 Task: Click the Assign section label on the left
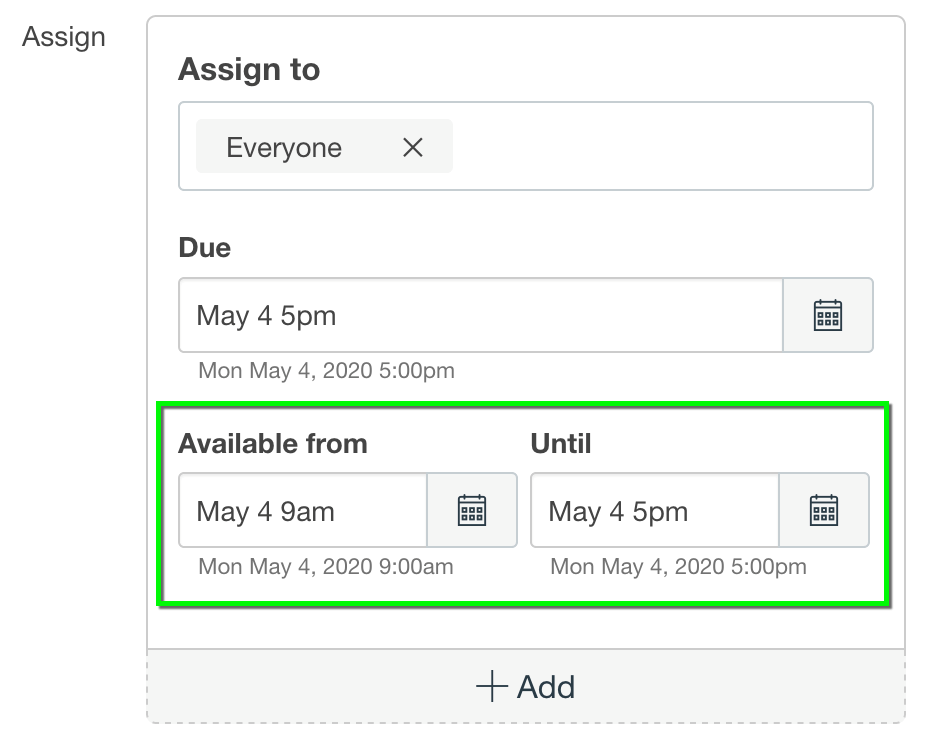point(64,37)
